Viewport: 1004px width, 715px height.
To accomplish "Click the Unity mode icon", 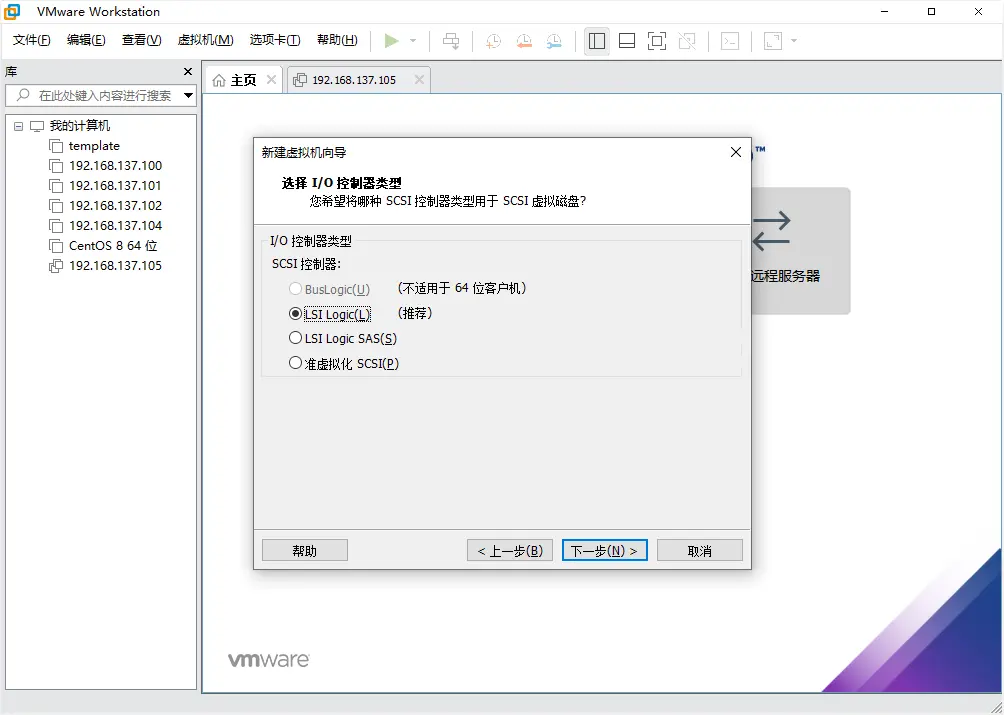I will click(687, 41).
